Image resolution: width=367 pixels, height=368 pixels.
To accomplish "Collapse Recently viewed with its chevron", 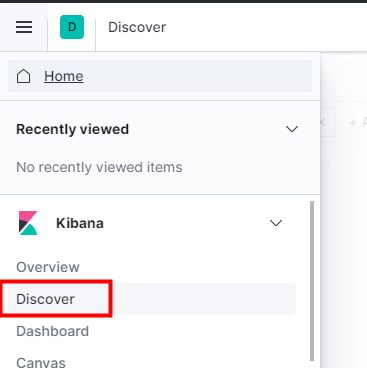I will pyautogui.click(x=292, y=129).
